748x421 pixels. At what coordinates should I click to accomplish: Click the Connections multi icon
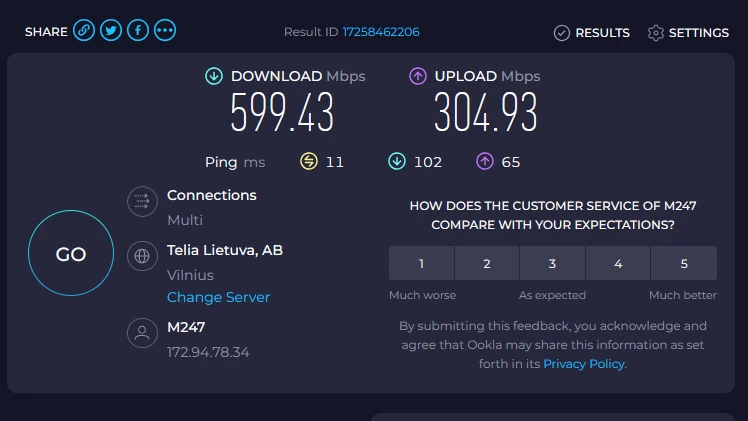coord(142,201)
